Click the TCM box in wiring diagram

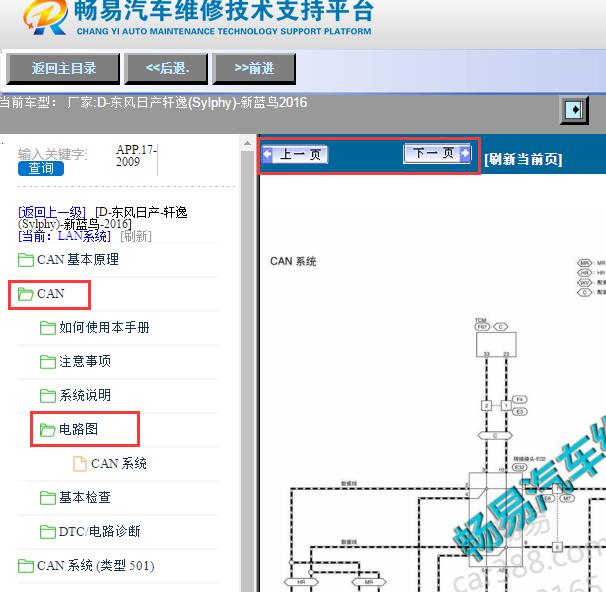coord(496,344)
